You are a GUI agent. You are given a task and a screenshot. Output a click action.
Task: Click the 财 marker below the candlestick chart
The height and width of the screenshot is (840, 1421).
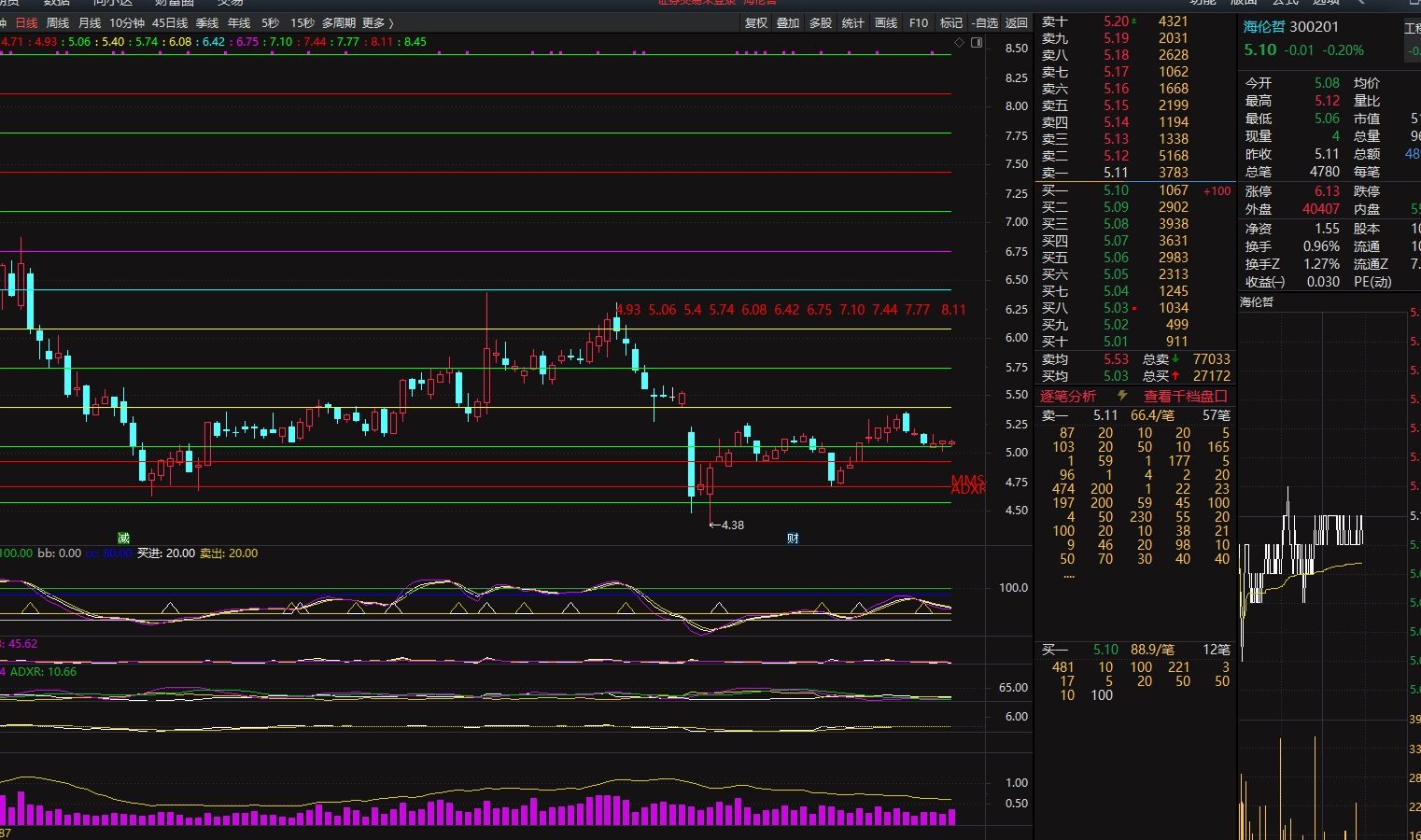coord(793,538)
